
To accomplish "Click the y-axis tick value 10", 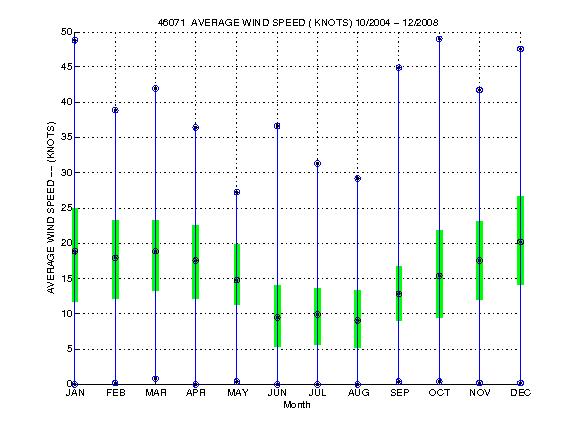I will pos(66,313).
